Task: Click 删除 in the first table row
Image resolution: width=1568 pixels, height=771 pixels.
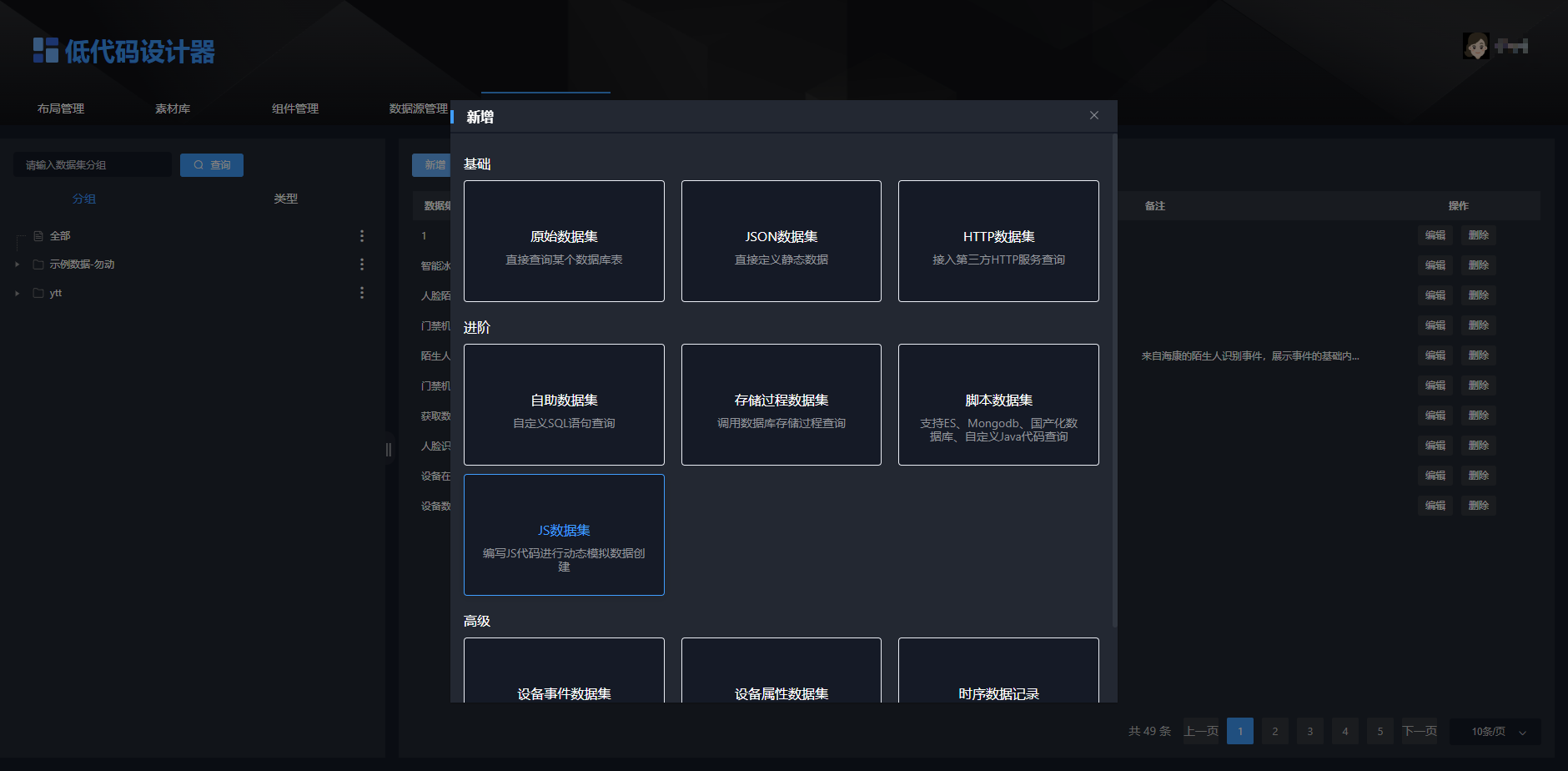Action: point(1479,235)
